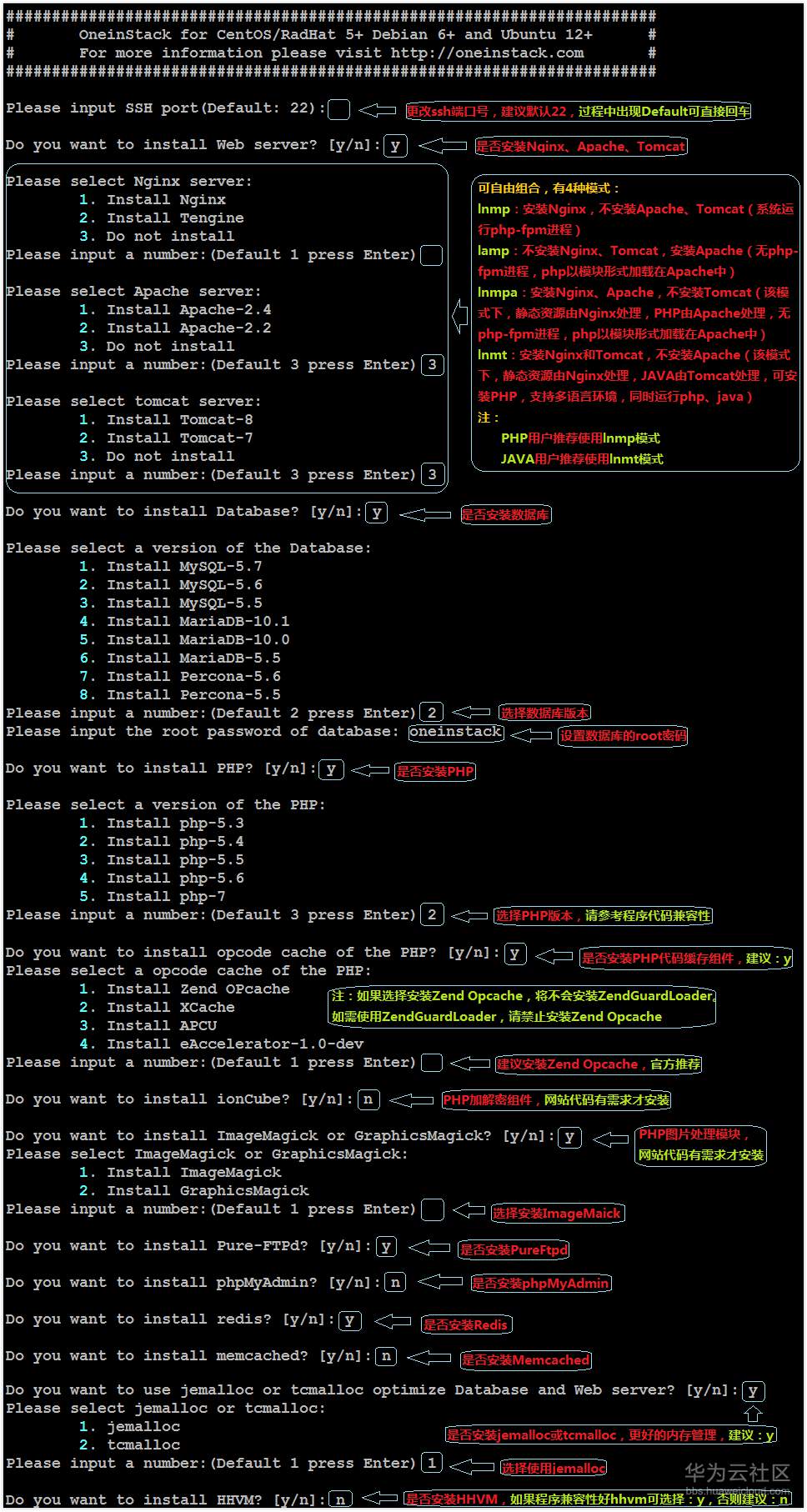The width and height of the screenshot is (807, 1512).
Task: Click the 华为云社区 watermark logo
Action: point(737,1472)
